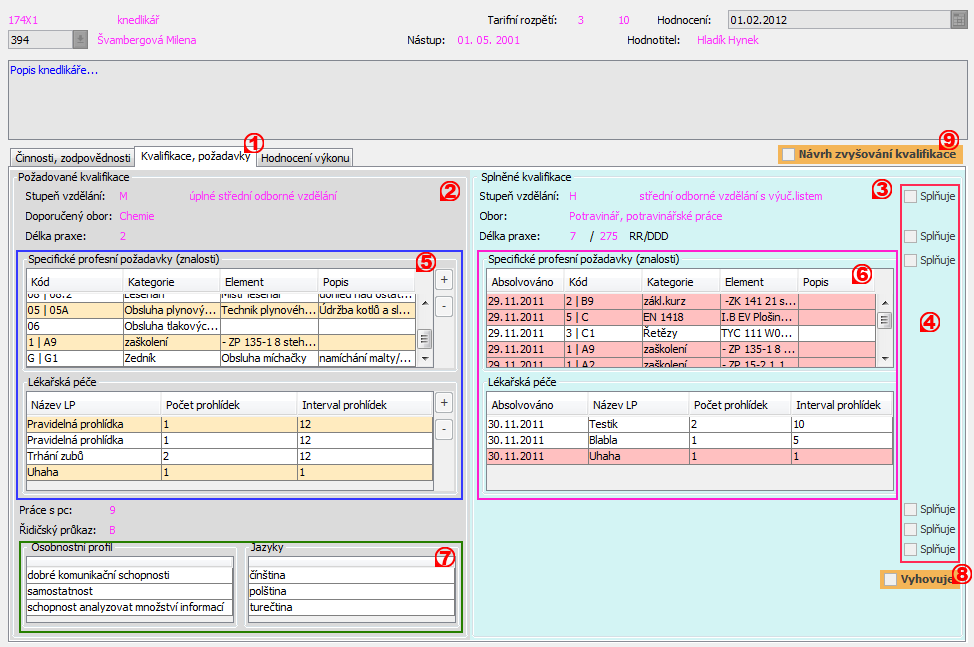Remove a row with Lékařská péče minus button
Screen dimensions: 974x647
444,429
